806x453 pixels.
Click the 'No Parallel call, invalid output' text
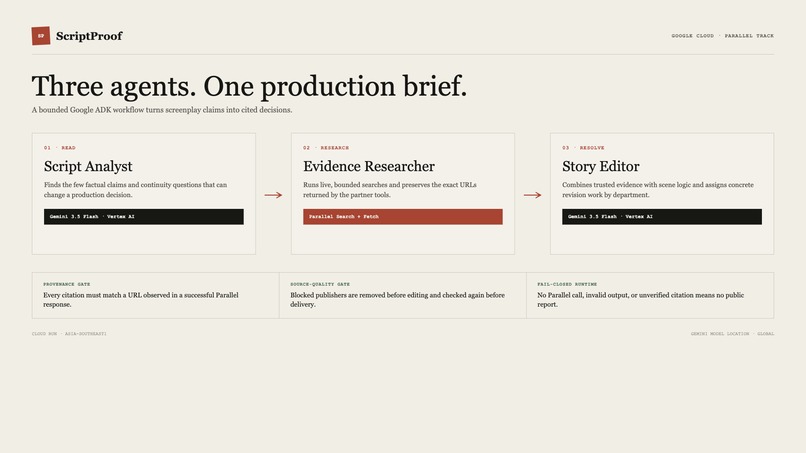pos(640,300)
